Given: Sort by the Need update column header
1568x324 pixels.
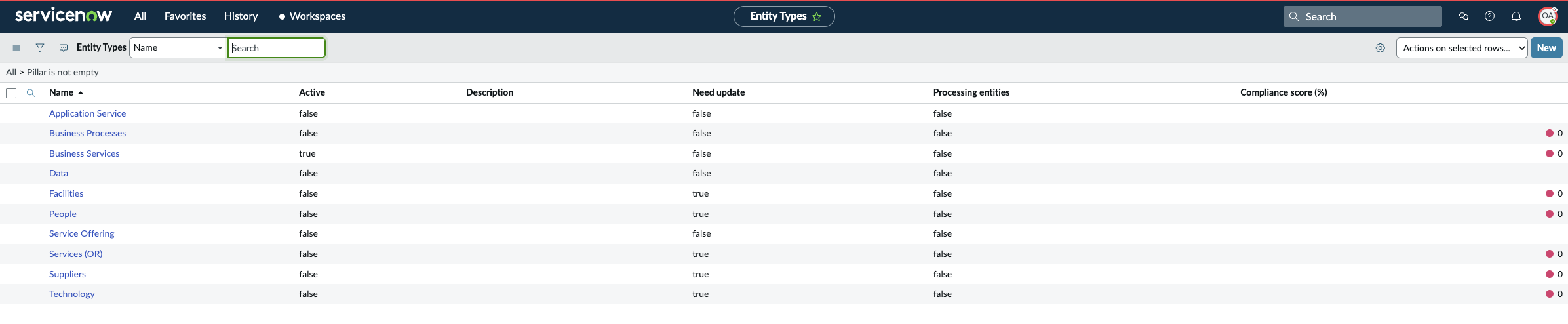Looking at the screenshot, I should [x=718, y=92].
